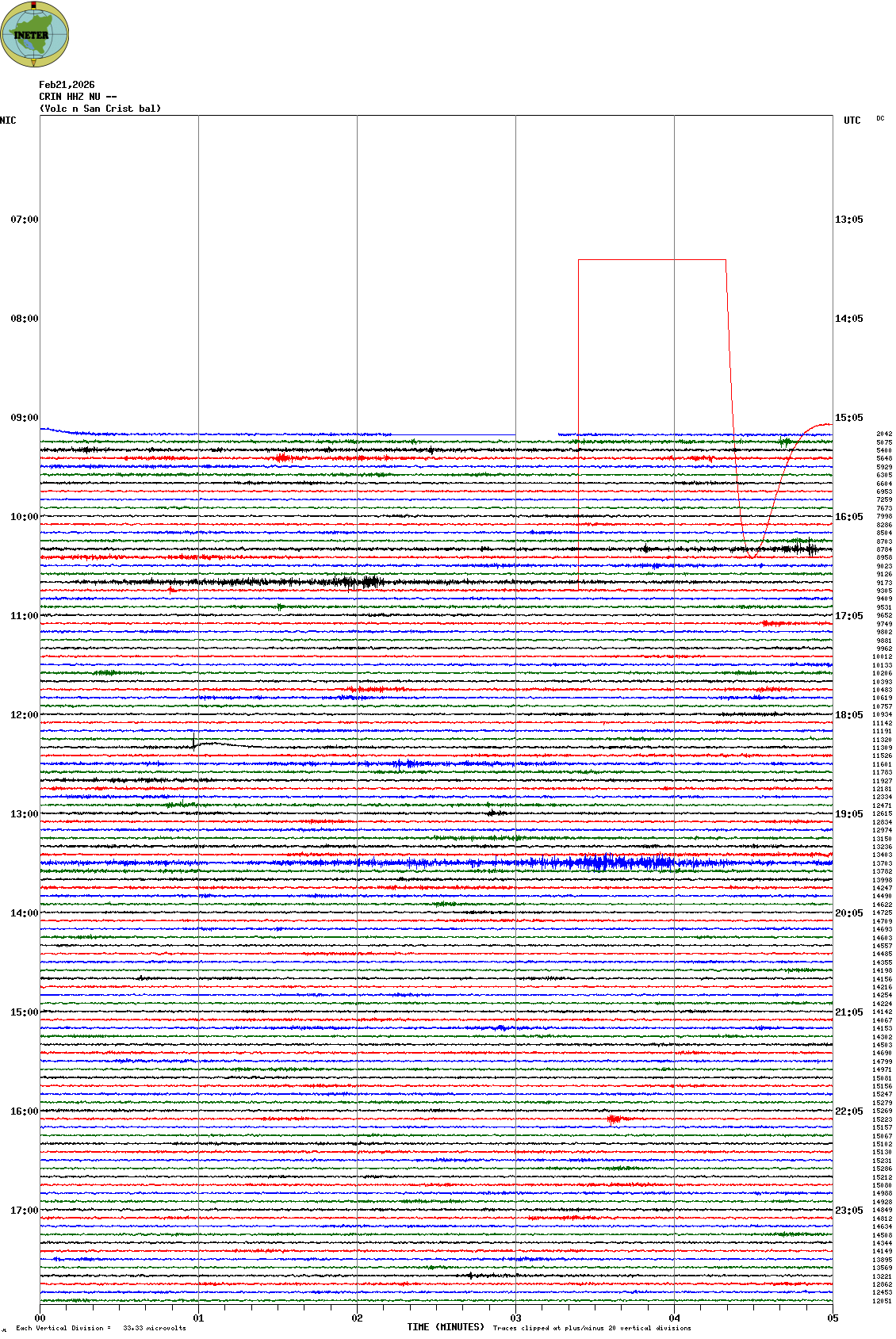Viewport: 896px width, 1339px height.
Task: Click the 22:05 UTC time label
Action: [x=848, y=1111]
